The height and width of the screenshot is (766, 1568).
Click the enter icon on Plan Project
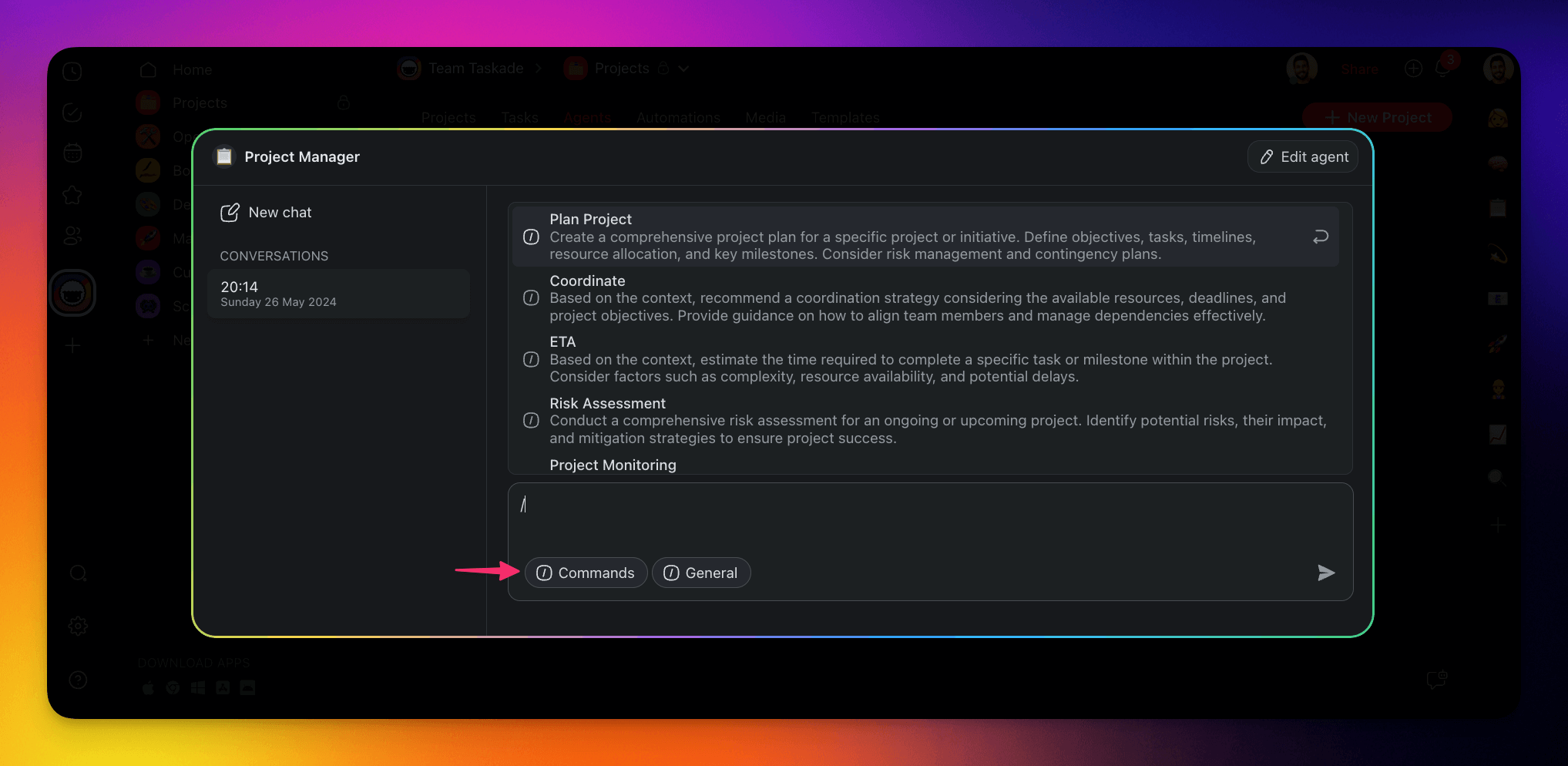click(x=1320, y=237)
